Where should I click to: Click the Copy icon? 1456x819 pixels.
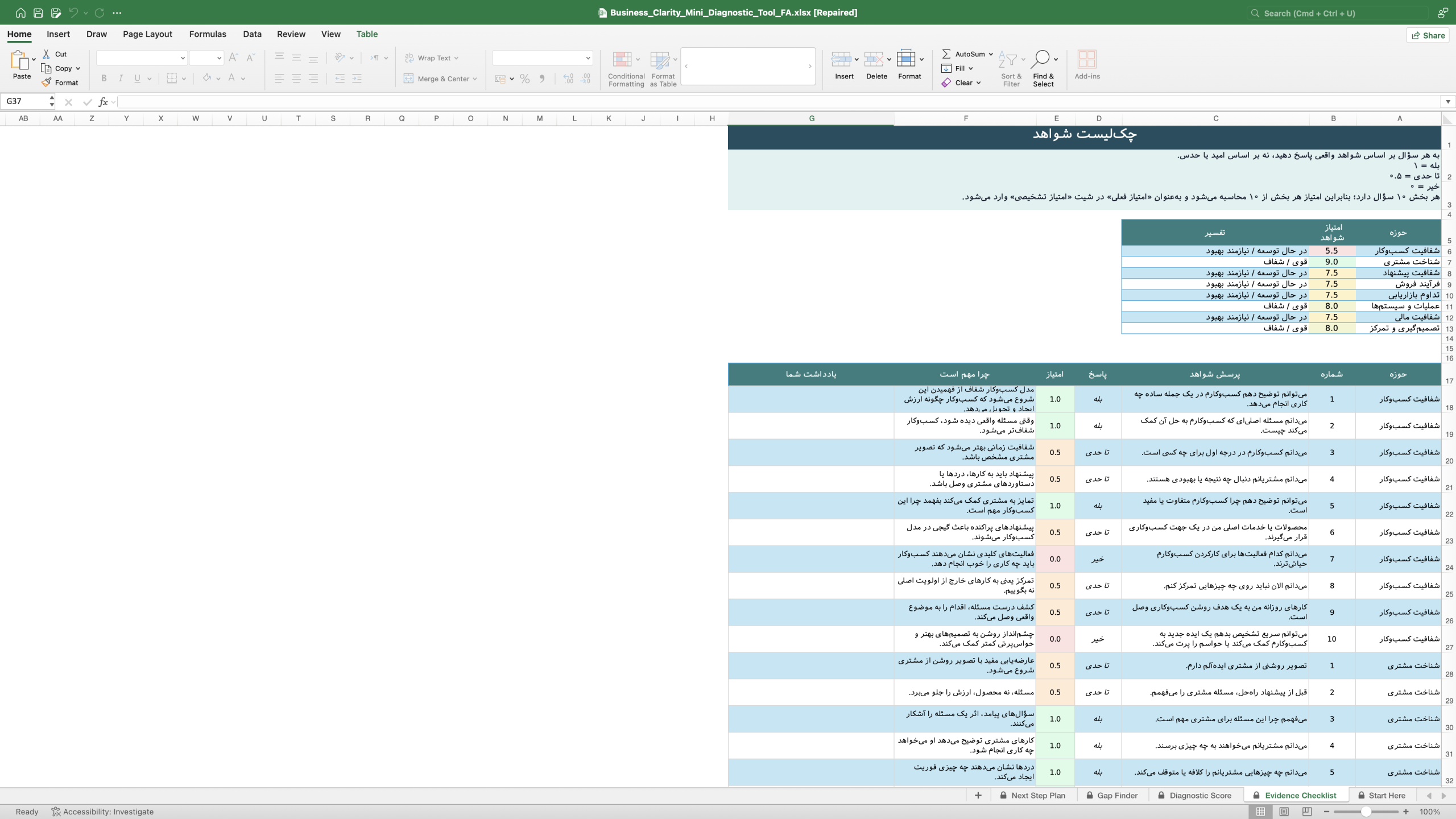tap(46, 68)
